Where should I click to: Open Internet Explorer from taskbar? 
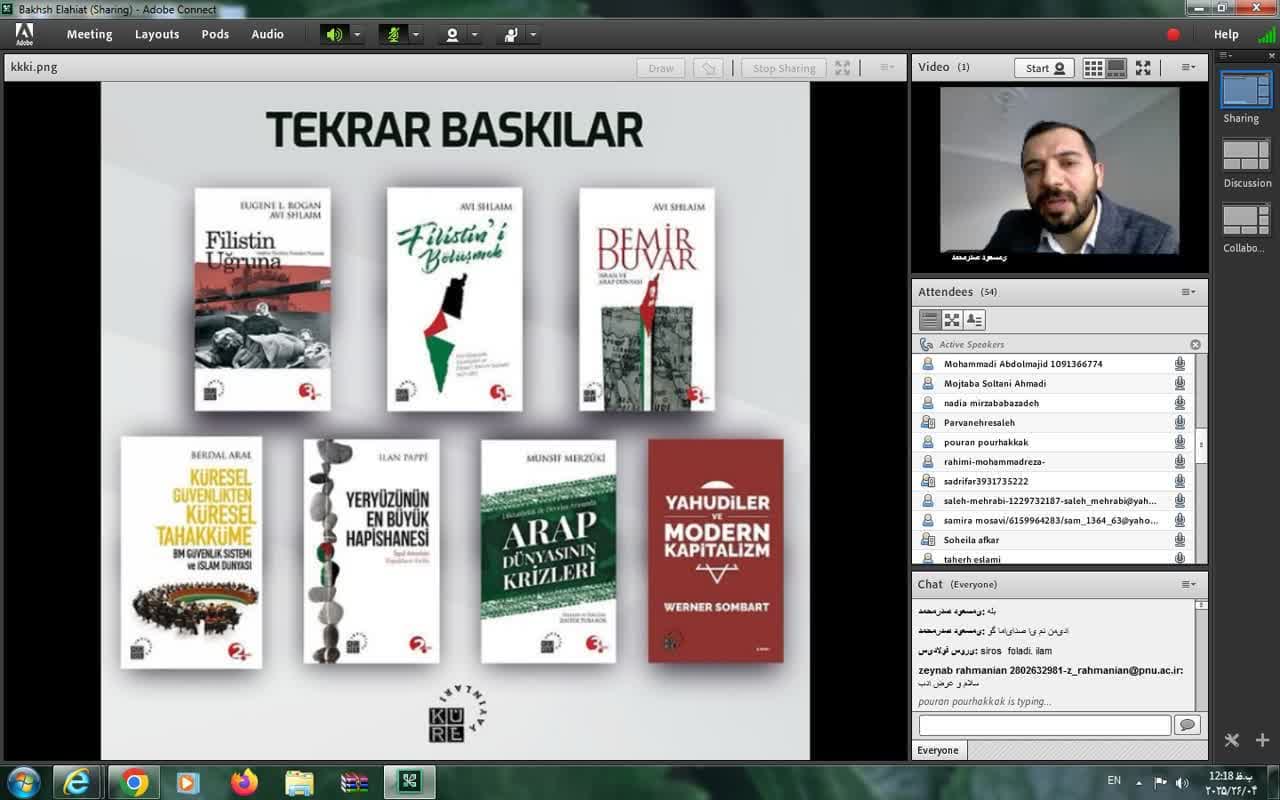[77, 781]
